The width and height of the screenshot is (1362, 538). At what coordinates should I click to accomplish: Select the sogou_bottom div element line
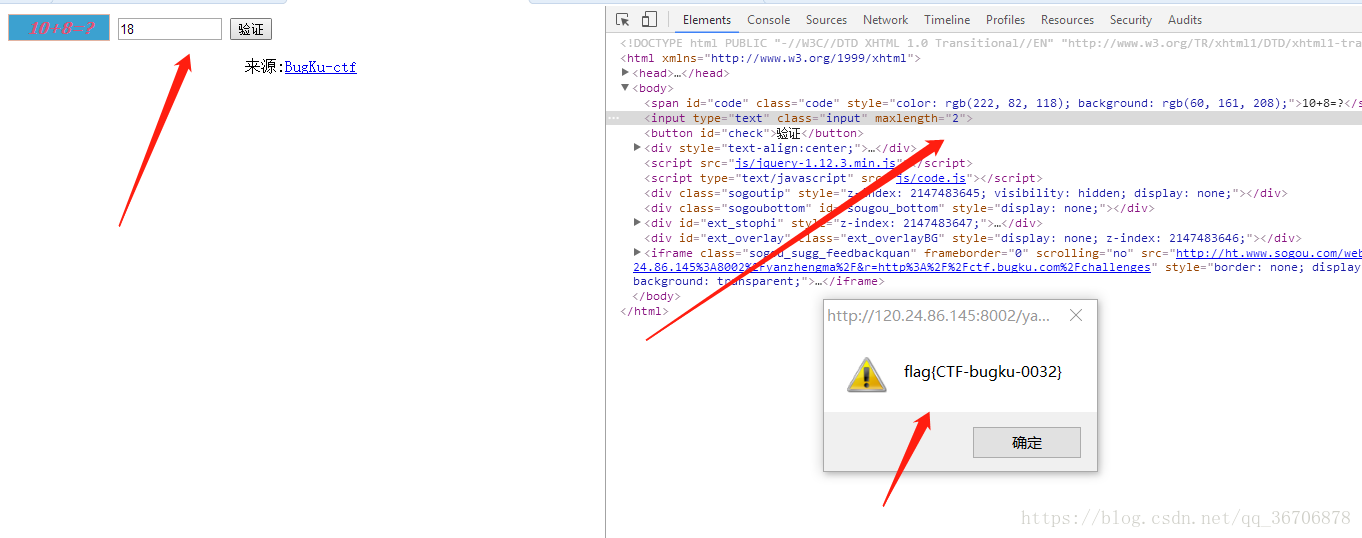[899, 208]
